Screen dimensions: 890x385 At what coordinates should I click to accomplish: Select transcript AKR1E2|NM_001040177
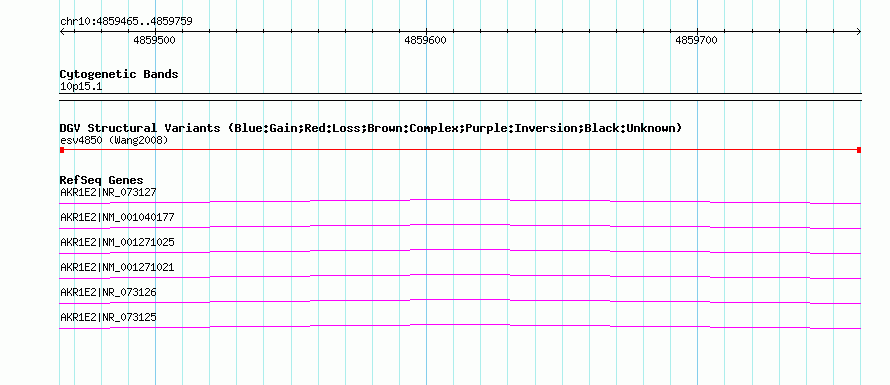click(x=117, y=217)
